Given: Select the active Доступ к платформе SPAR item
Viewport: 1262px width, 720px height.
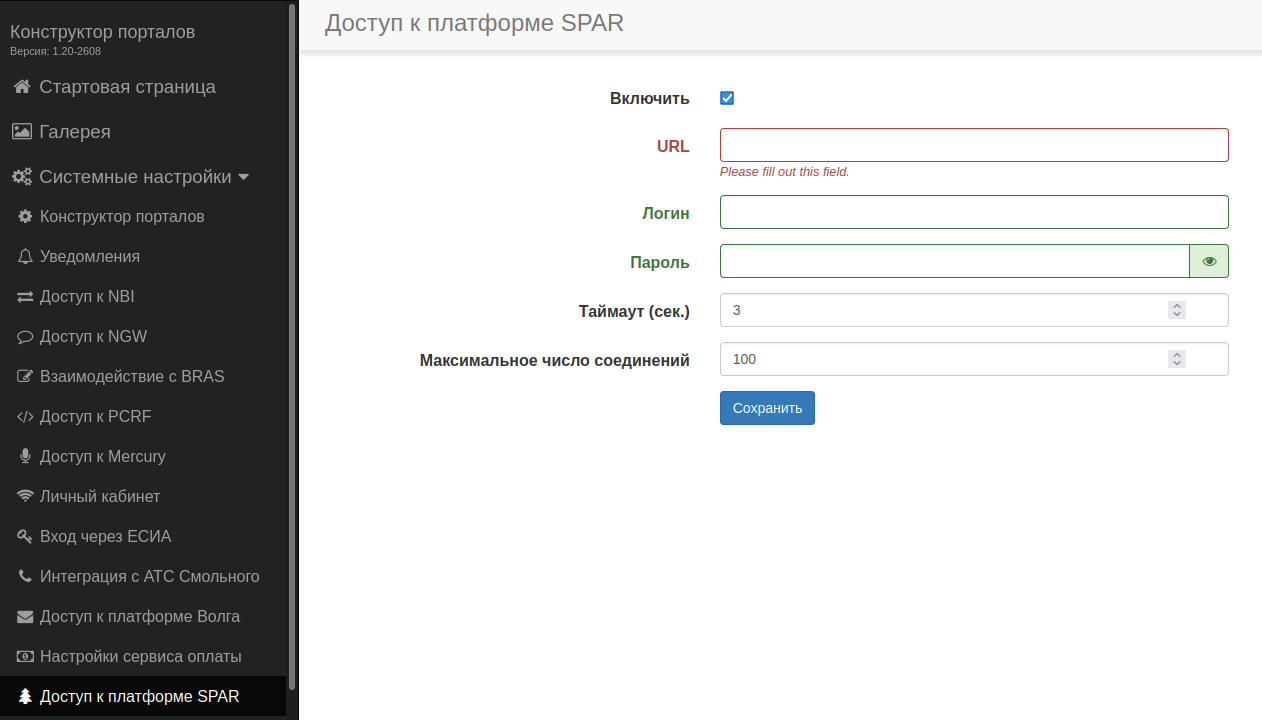Looking at the screenshot, I should (143, 696).
